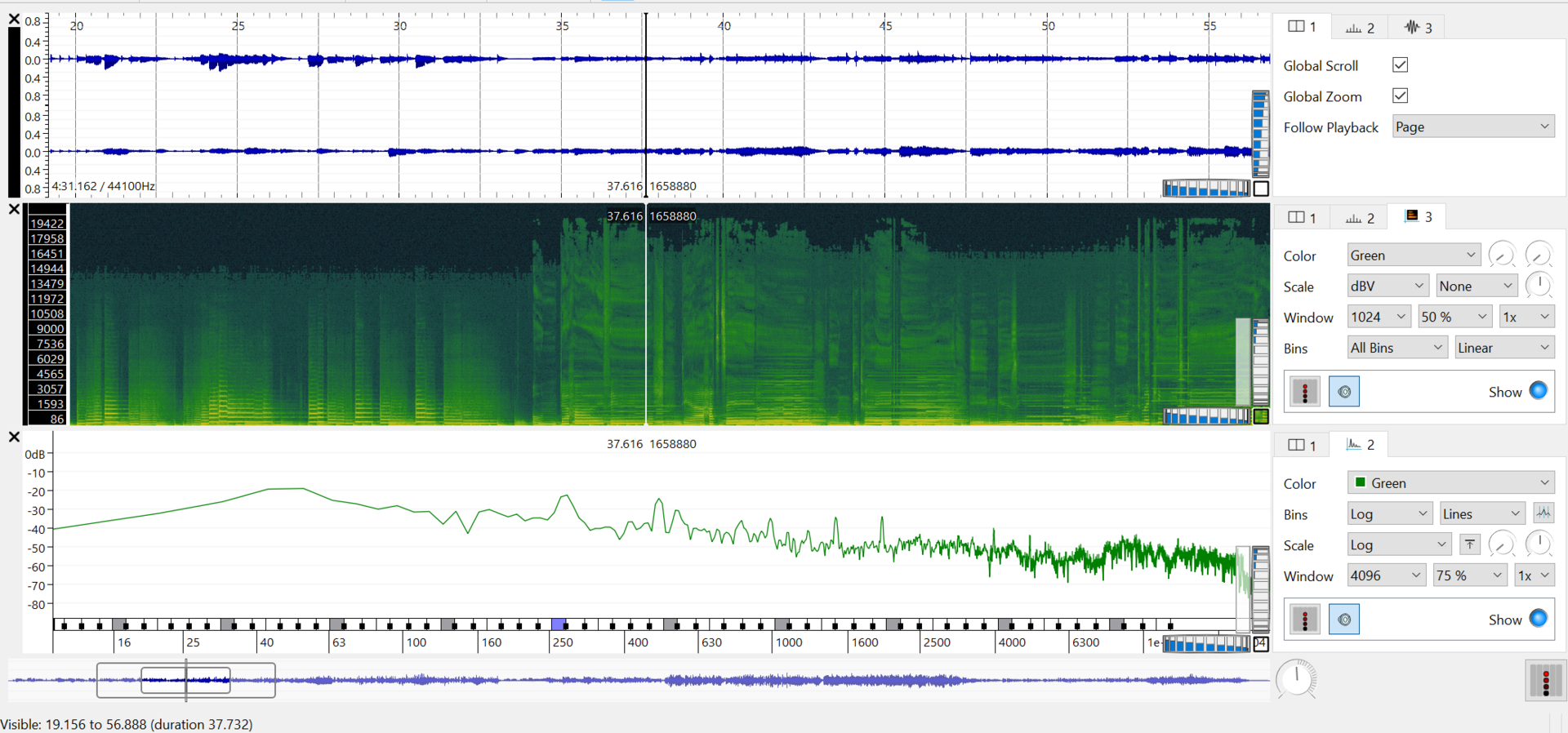Viewport: 1568px width, 733px height.
Task: Open the spectrogram normalization None dropdown
Action: (1477, 286)
